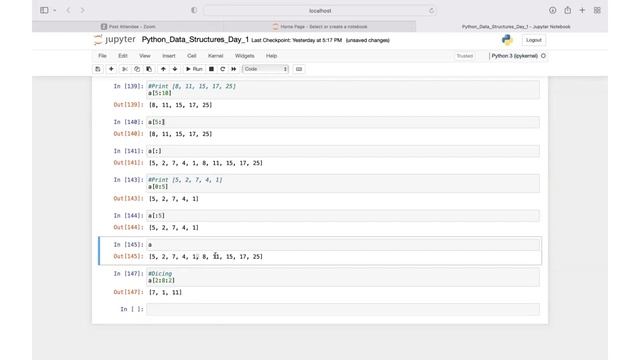The image size is (640, 360).
Task: Click input cell 141 containing a[:]
Action: coord(343,151)
